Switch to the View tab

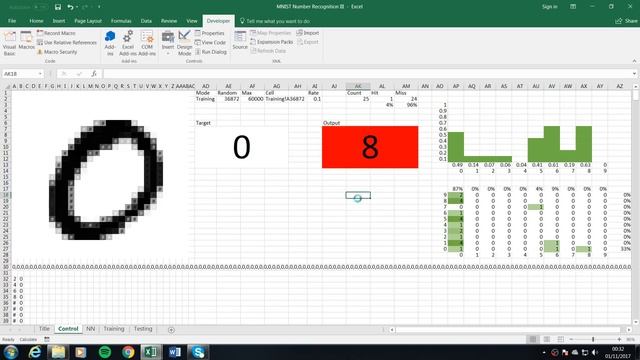pos(192,21)
